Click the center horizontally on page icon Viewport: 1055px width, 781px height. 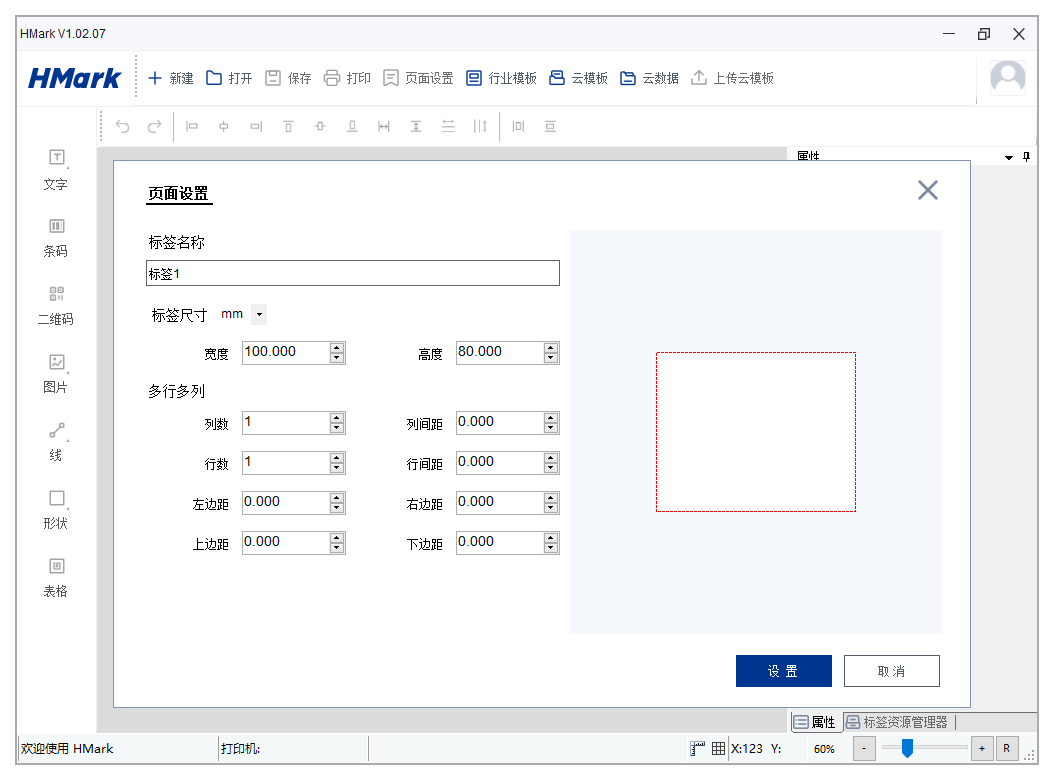518,126
